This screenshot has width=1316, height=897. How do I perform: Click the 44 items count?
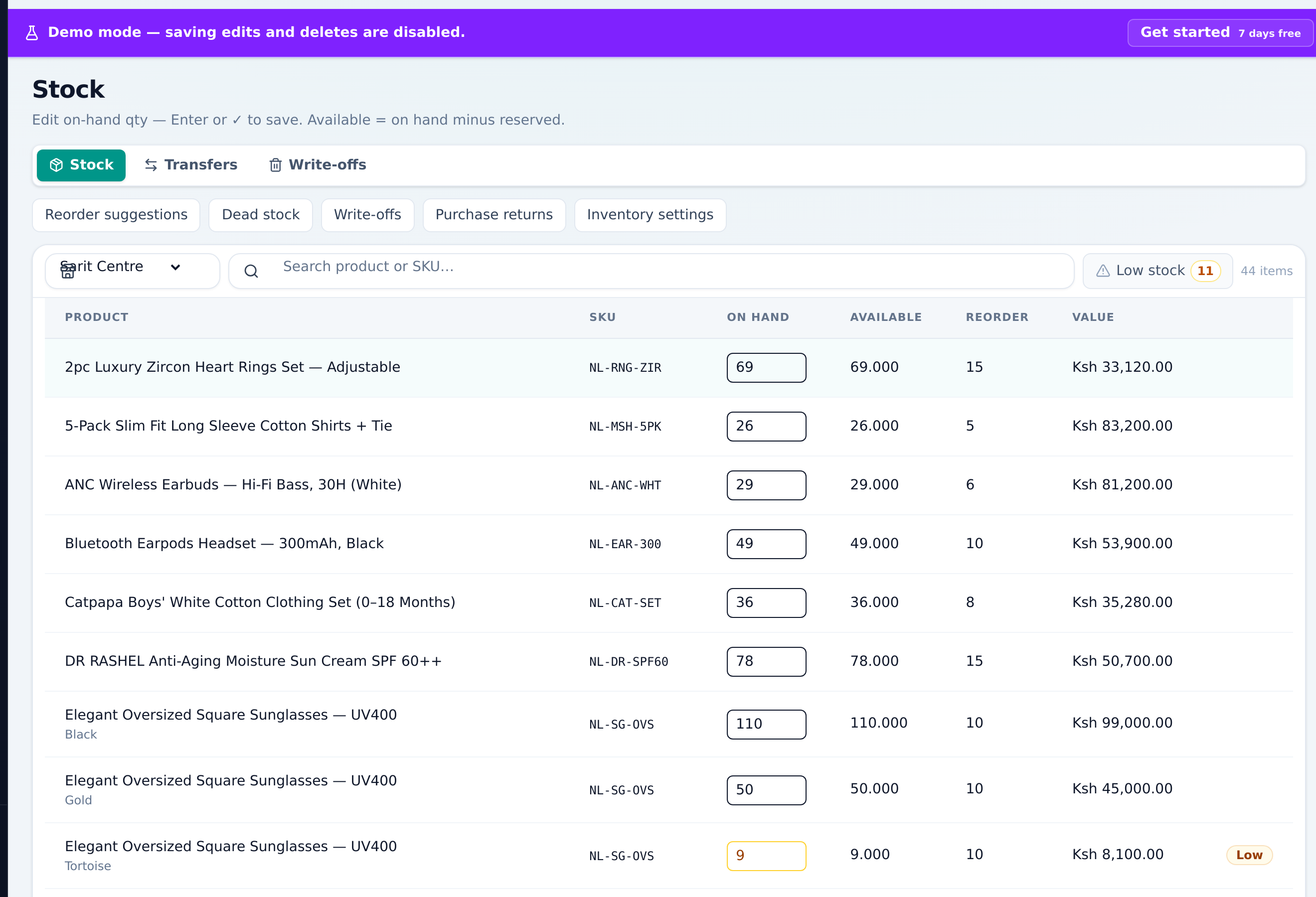(1267, 271)
